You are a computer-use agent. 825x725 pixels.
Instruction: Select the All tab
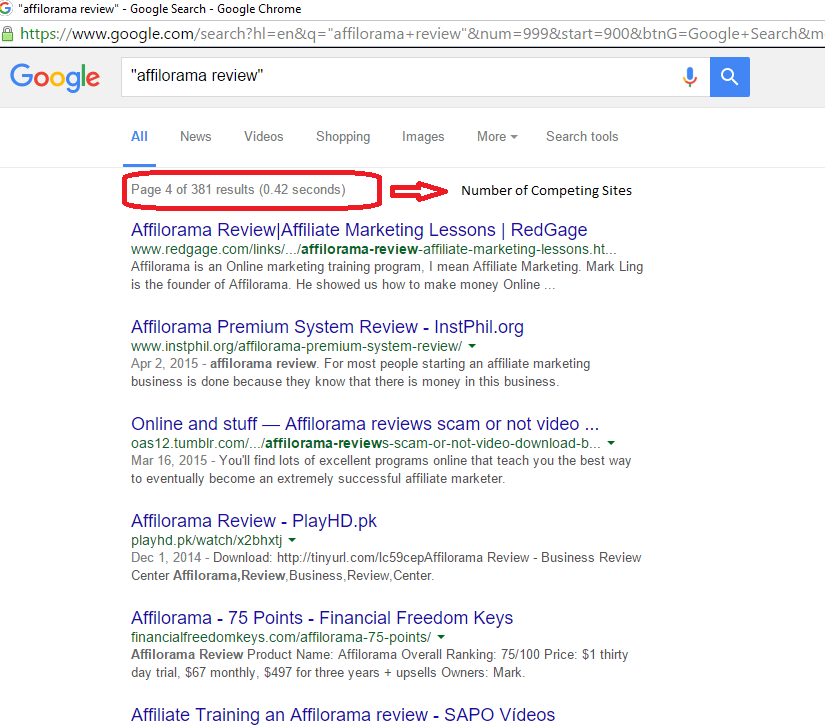pyautogui.click(x=139, y=137)
